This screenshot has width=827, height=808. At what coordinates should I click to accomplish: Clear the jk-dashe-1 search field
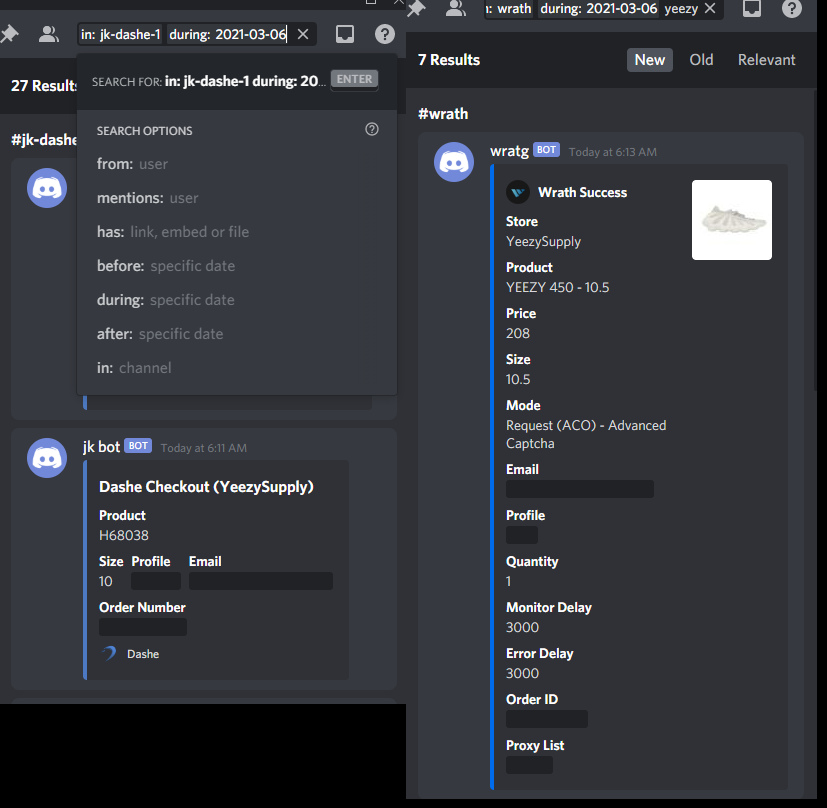pyautogui.click(x=303, y=34)
